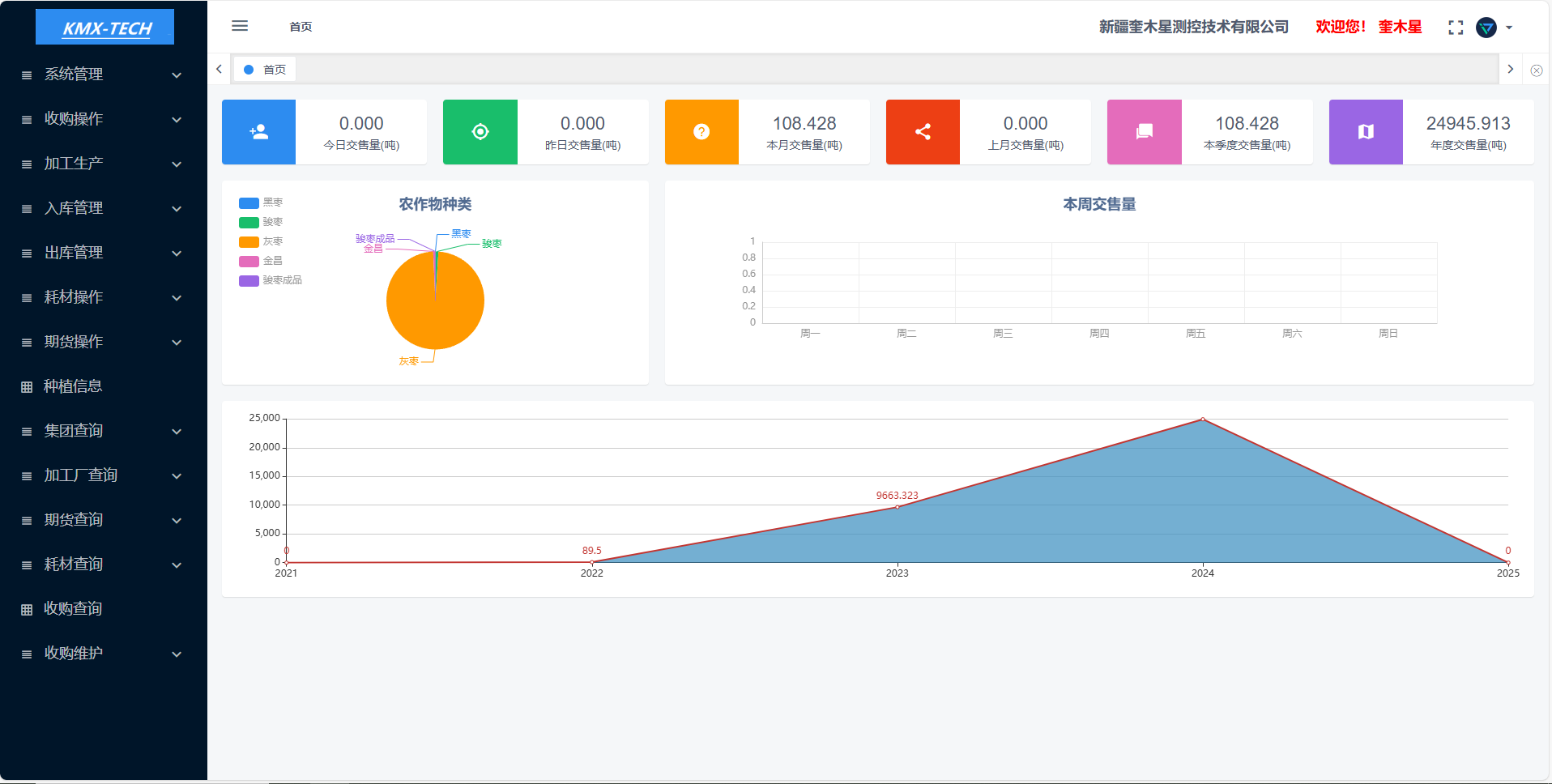Expand the 系统管理 sidebar menu

(x=103, y=75)
